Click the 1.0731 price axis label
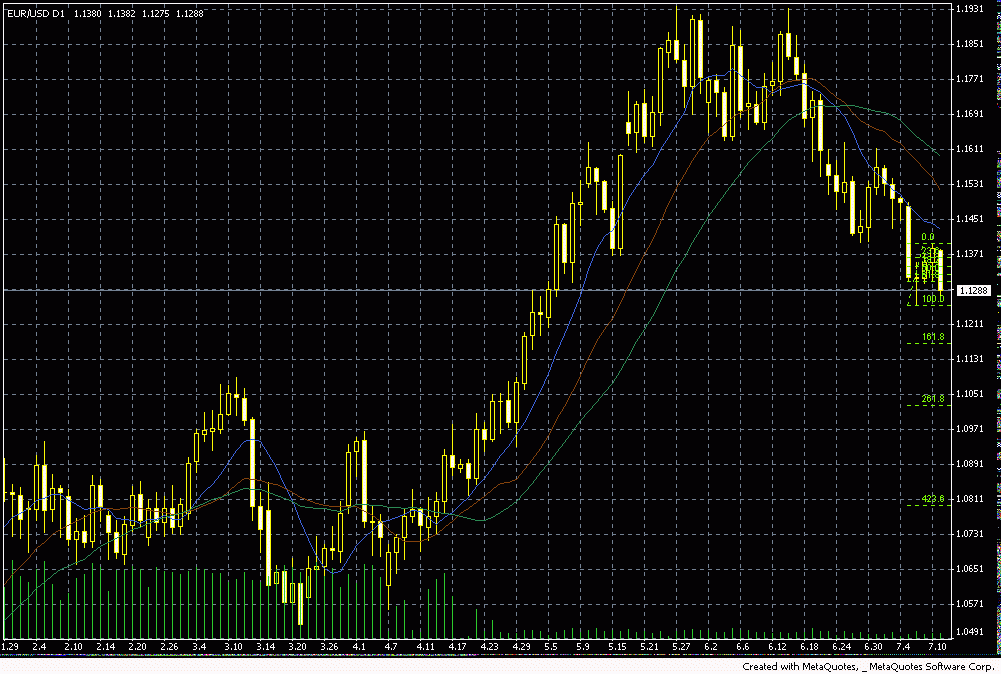The image size is (1001, 674). (x=970, y=534)
